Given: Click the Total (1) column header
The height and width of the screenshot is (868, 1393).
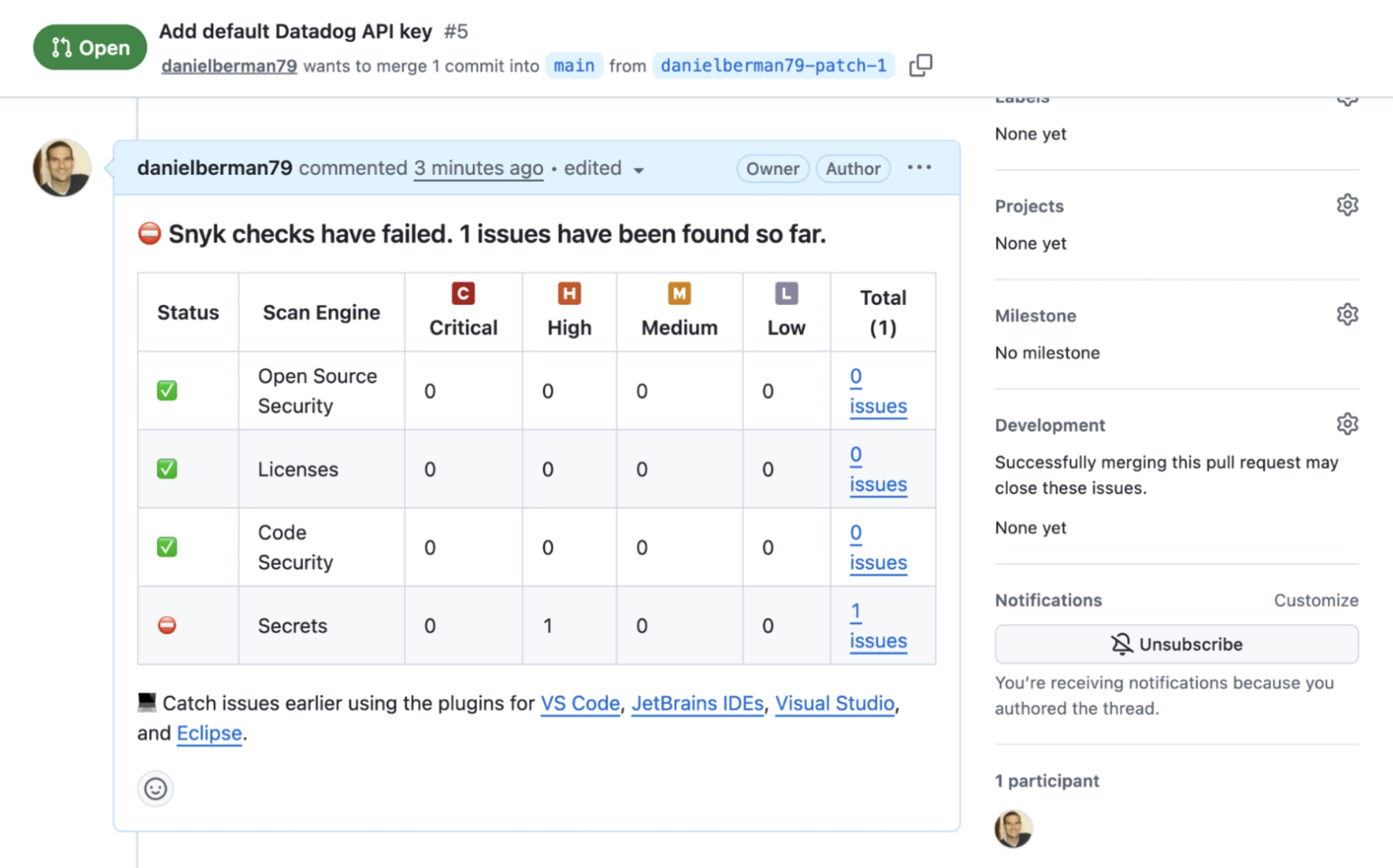Looking at the screenshot, I should (883, 312).
